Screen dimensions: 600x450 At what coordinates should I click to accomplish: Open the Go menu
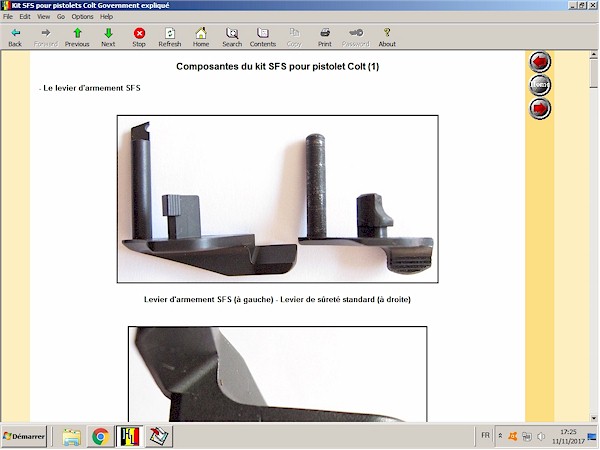click(x=61, y=16)
